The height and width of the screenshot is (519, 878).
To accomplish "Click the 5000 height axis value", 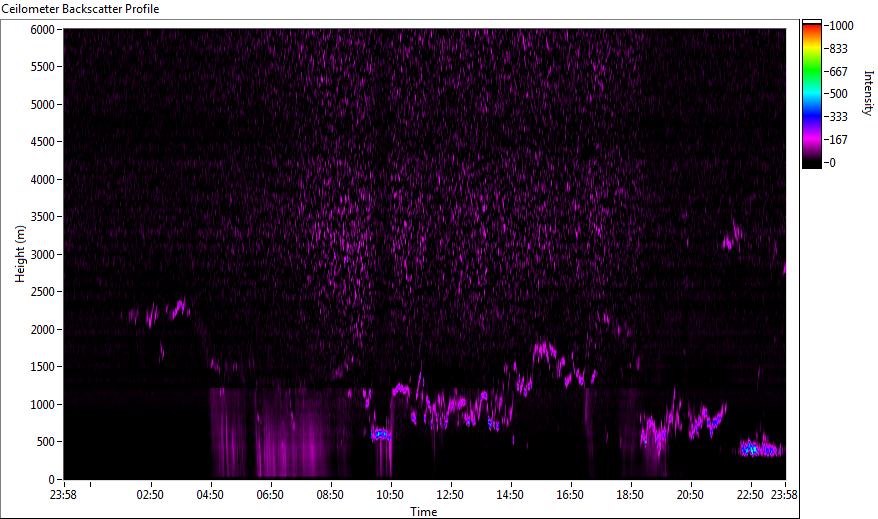I will 43,105.
